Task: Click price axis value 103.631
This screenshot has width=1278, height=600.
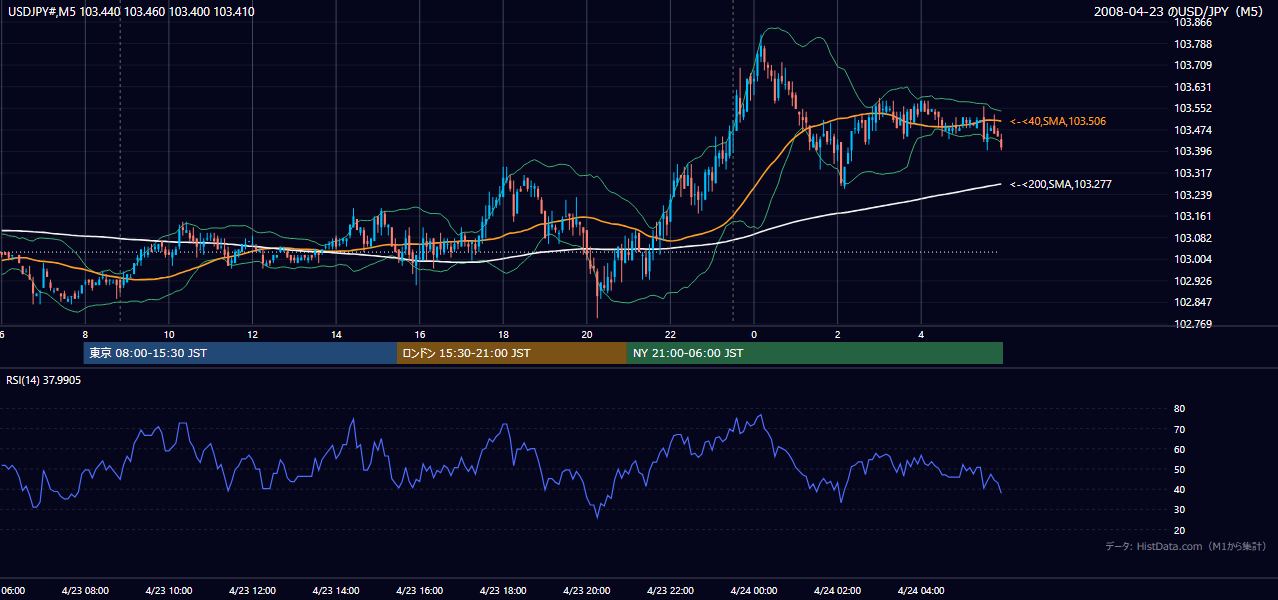Action: (1192, 87)
